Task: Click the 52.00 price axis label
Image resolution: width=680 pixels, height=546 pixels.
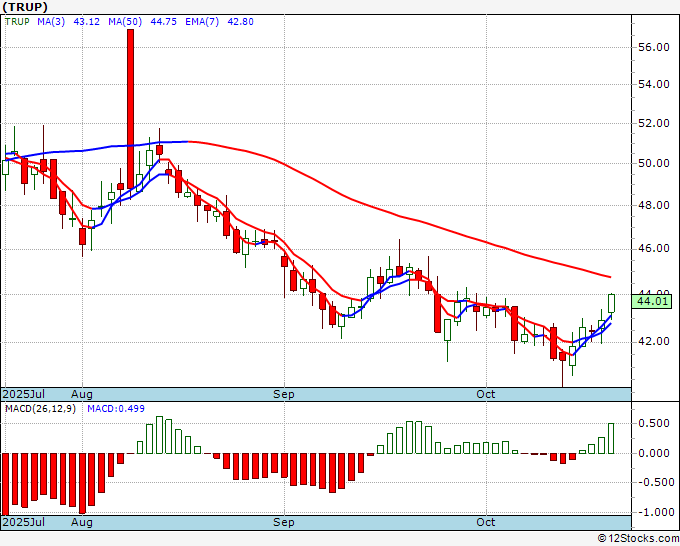Action: pos(654,123)
